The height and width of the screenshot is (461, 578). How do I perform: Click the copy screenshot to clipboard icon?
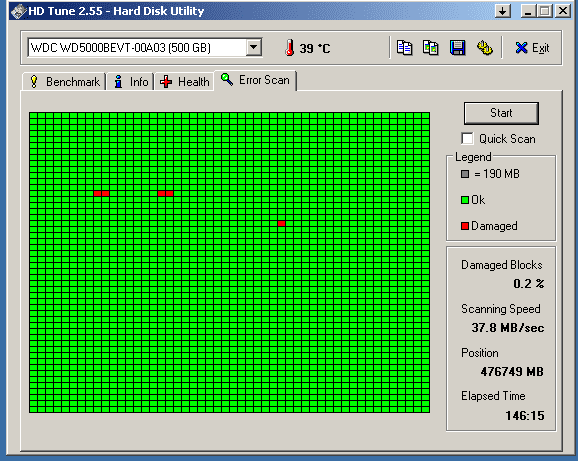click(x=431, y=48)
